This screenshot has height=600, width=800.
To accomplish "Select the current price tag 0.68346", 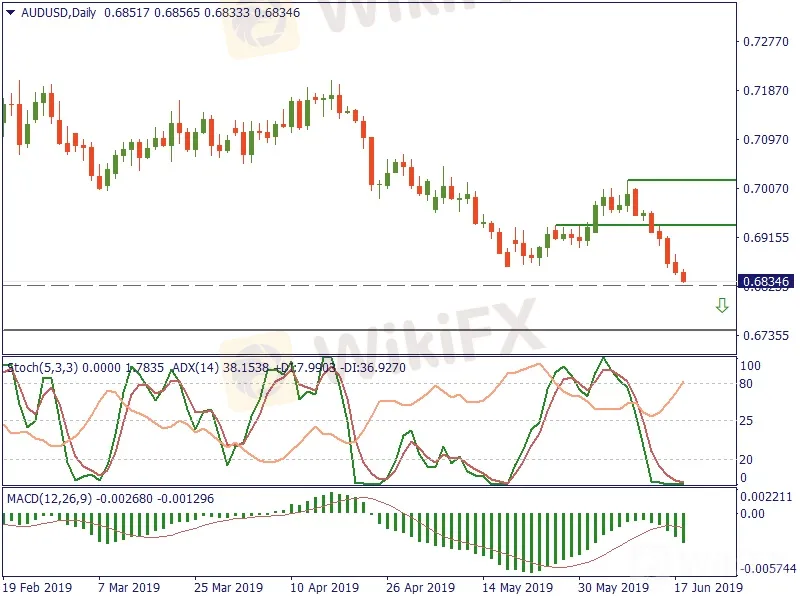I will [x=766, y=283].
